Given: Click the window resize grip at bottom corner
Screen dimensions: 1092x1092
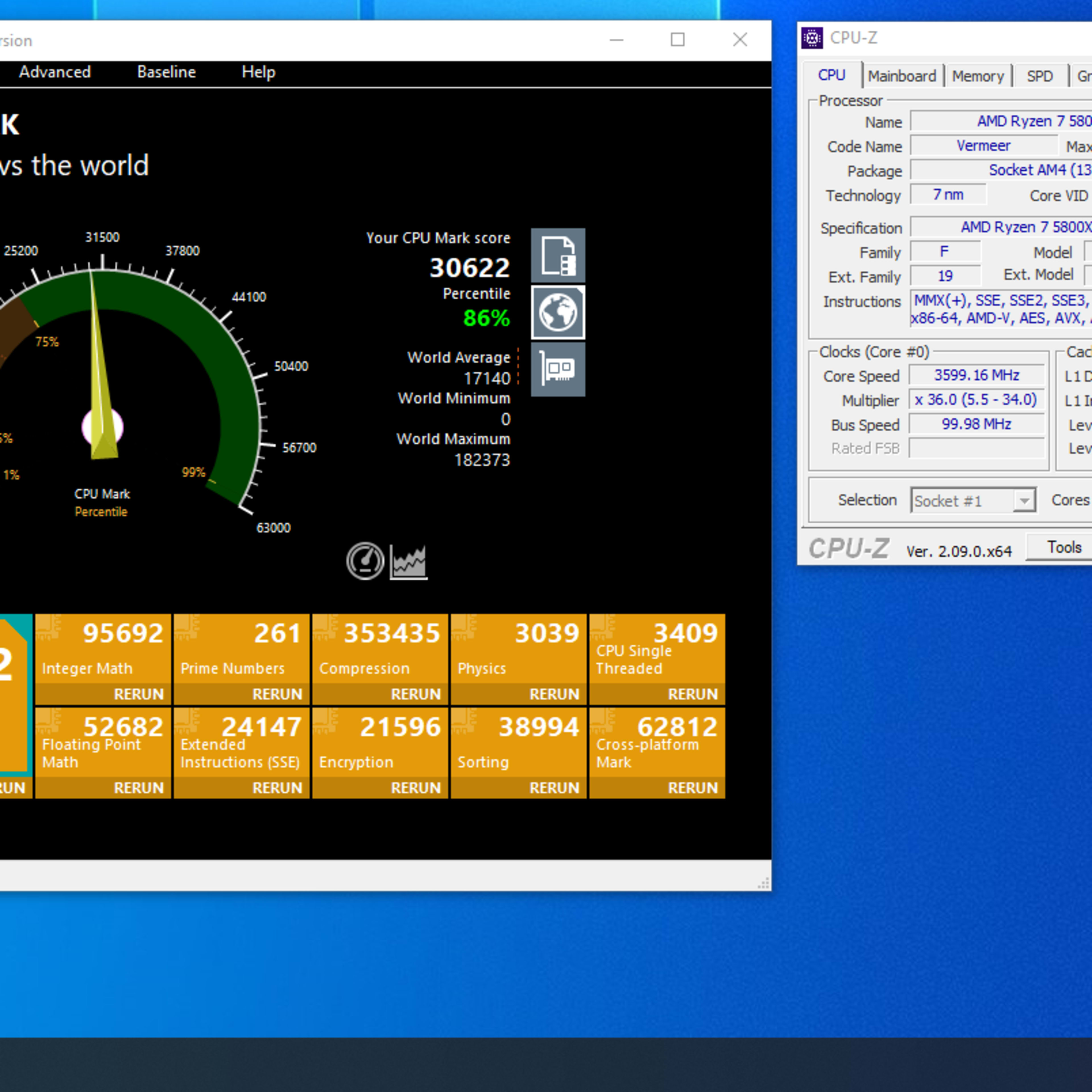Looking at the screenshot, I should click(763, 884).
